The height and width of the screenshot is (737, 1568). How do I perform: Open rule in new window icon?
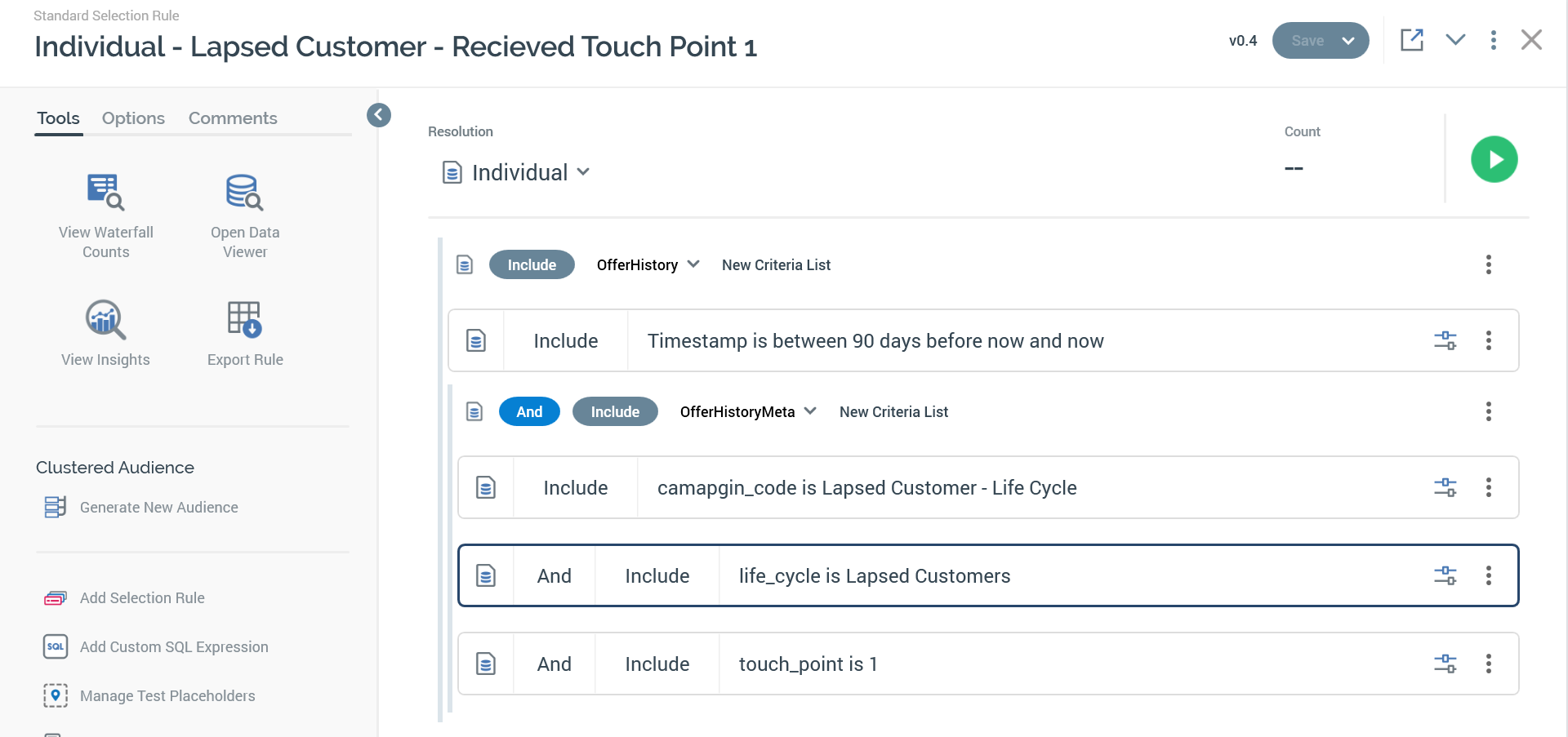click(x=1412, y=40)
